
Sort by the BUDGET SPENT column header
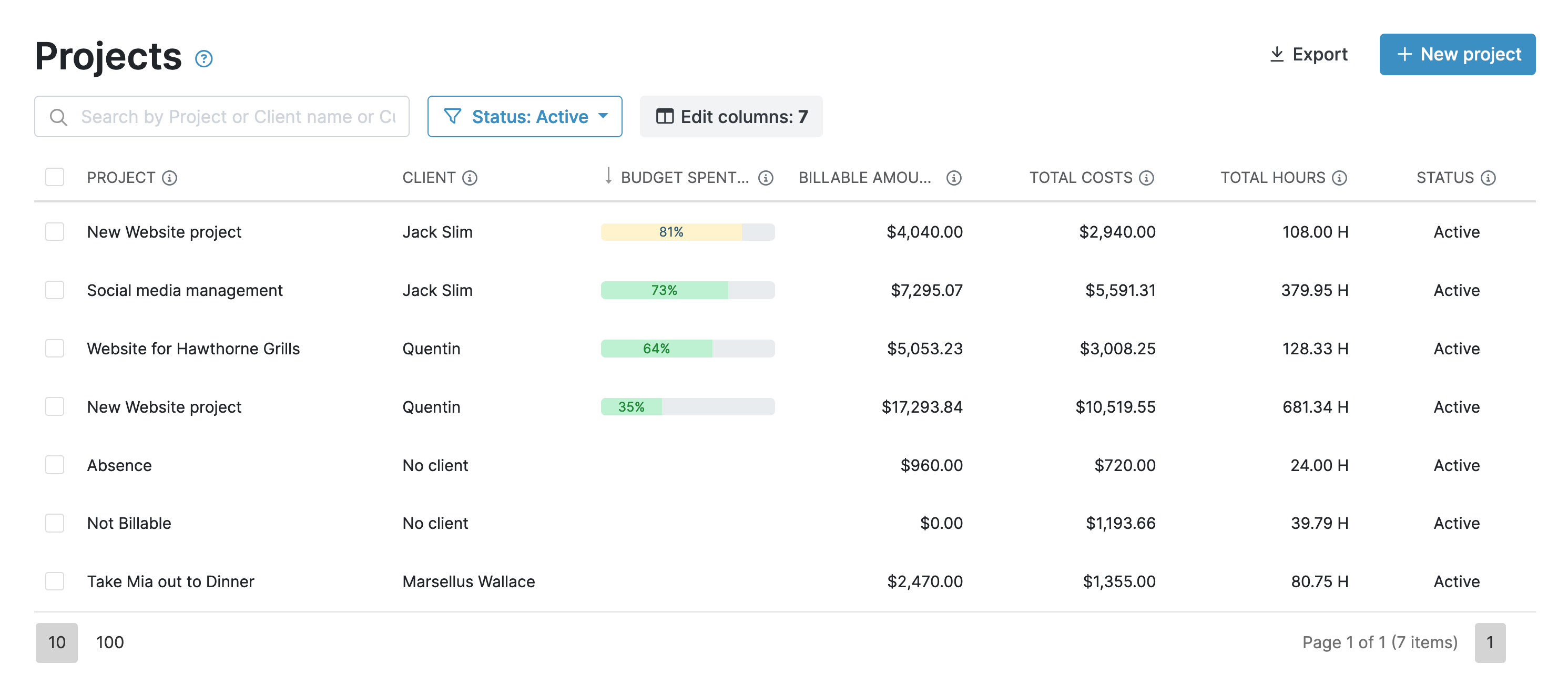click(x=684, y=178)
